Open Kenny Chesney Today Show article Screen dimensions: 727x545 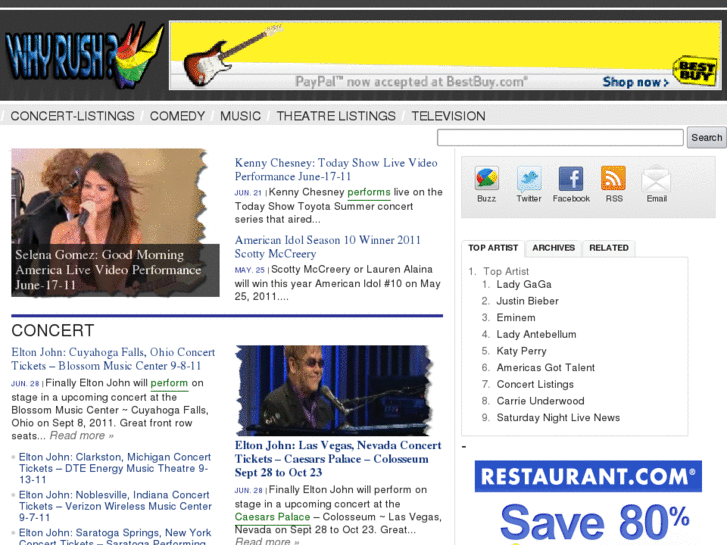[x=336, y=169]
